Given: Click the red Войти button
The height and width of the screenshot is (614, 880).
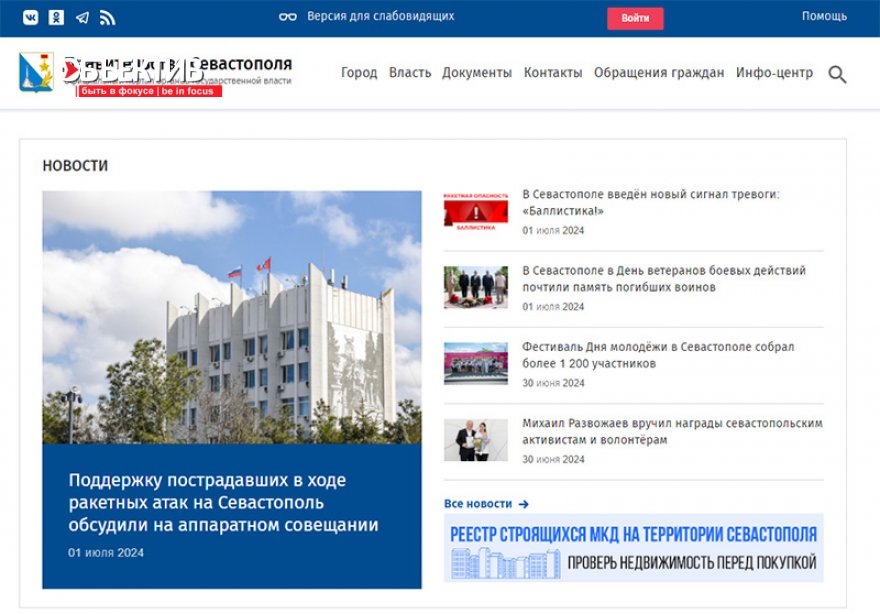Looking at the screenshot, I should (635, 18).
